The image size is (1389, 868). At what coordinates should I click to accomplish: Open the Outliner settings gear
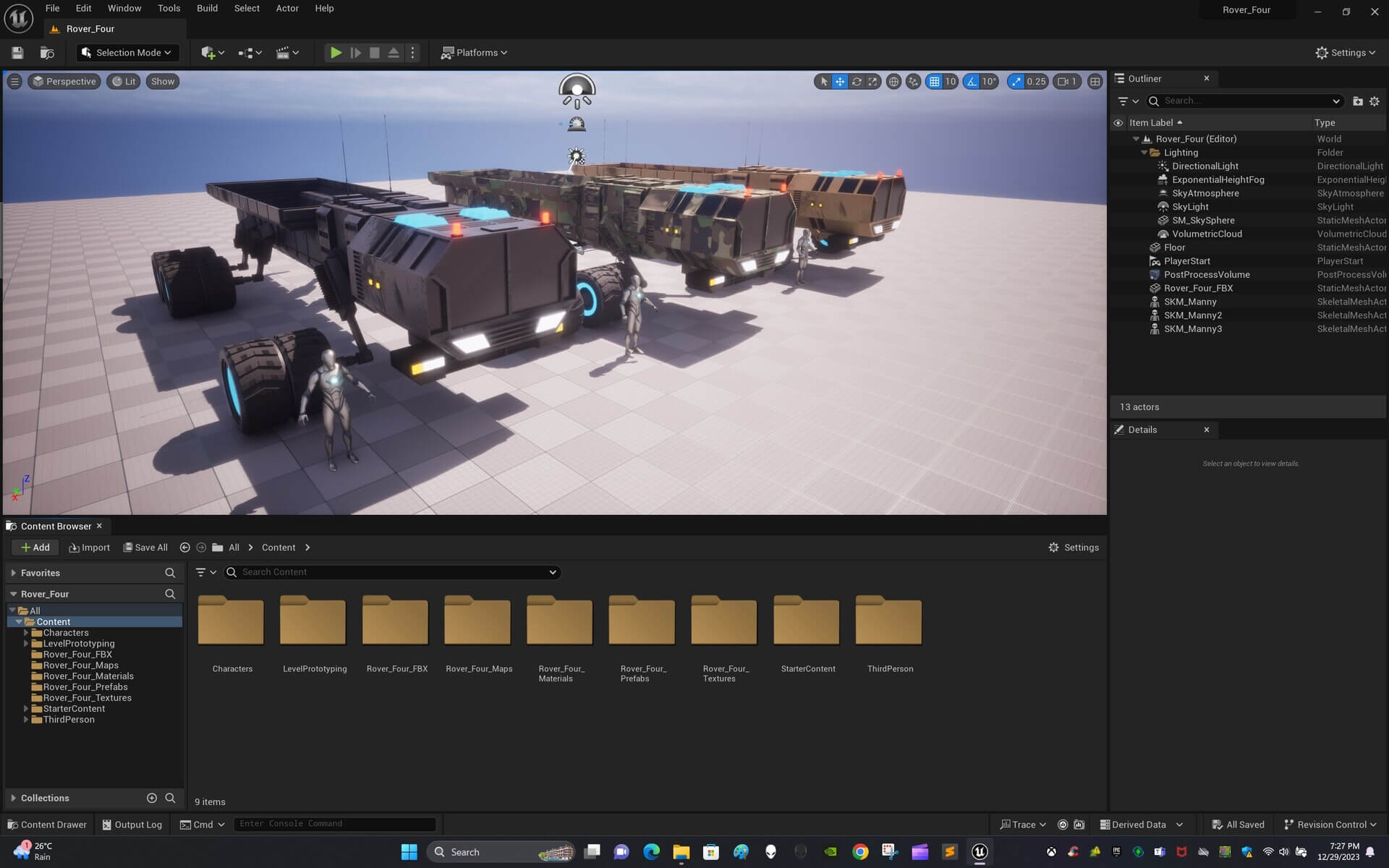point(1375,101)
